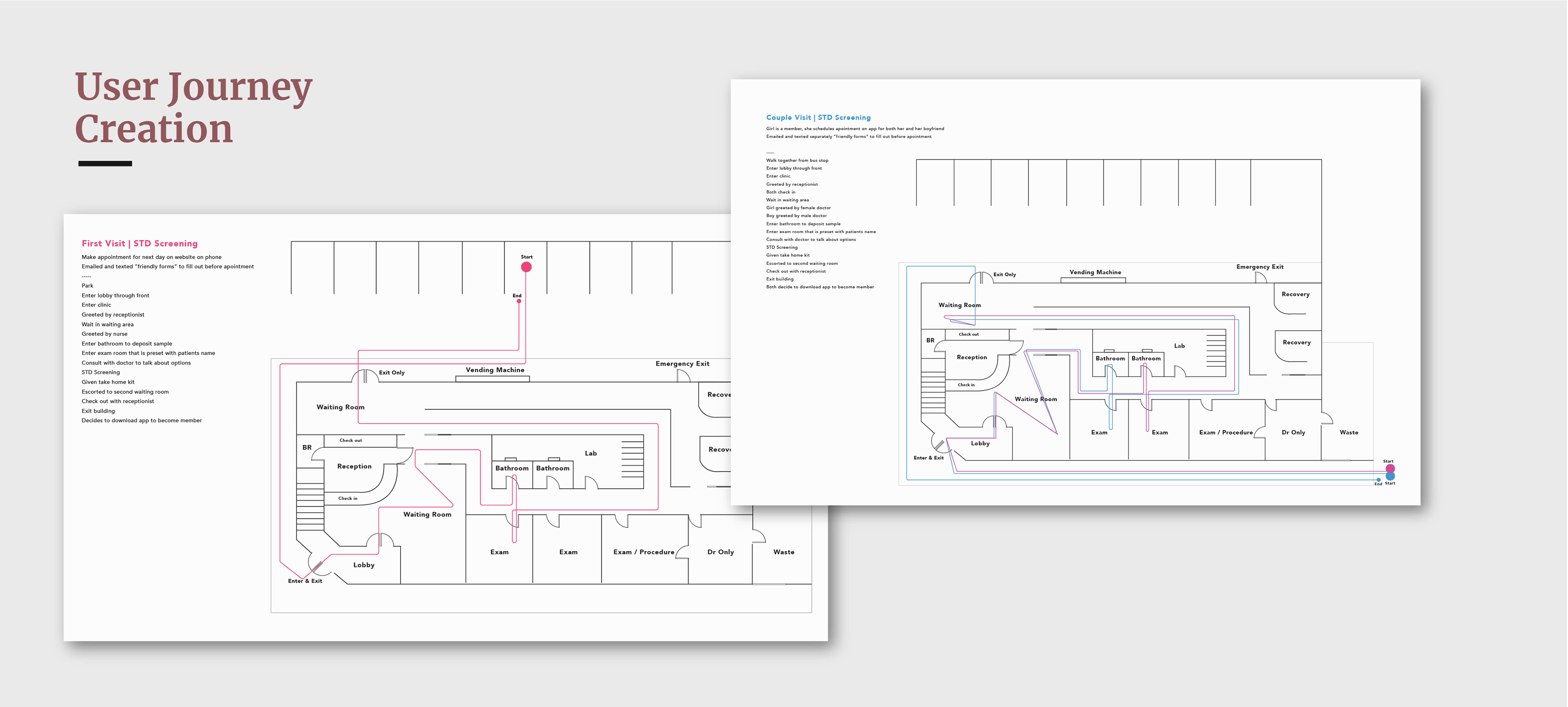Click 'Greeted by receptionist' step in left list
This screenshot has height=707, width=1568.
(x=113, y=315)
